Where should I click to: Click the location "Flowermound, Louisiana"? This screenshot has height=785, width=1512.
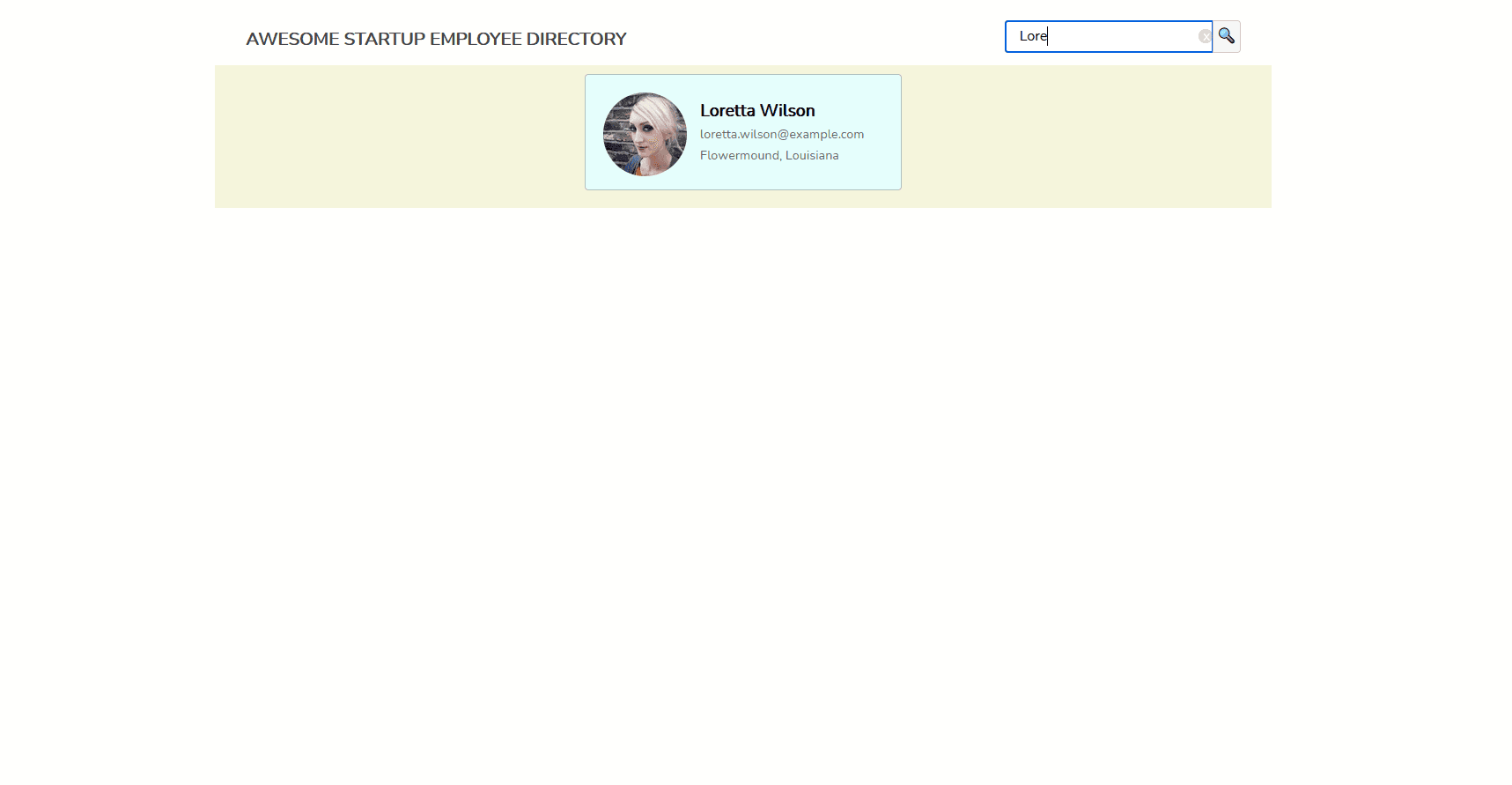pos(769,155)
